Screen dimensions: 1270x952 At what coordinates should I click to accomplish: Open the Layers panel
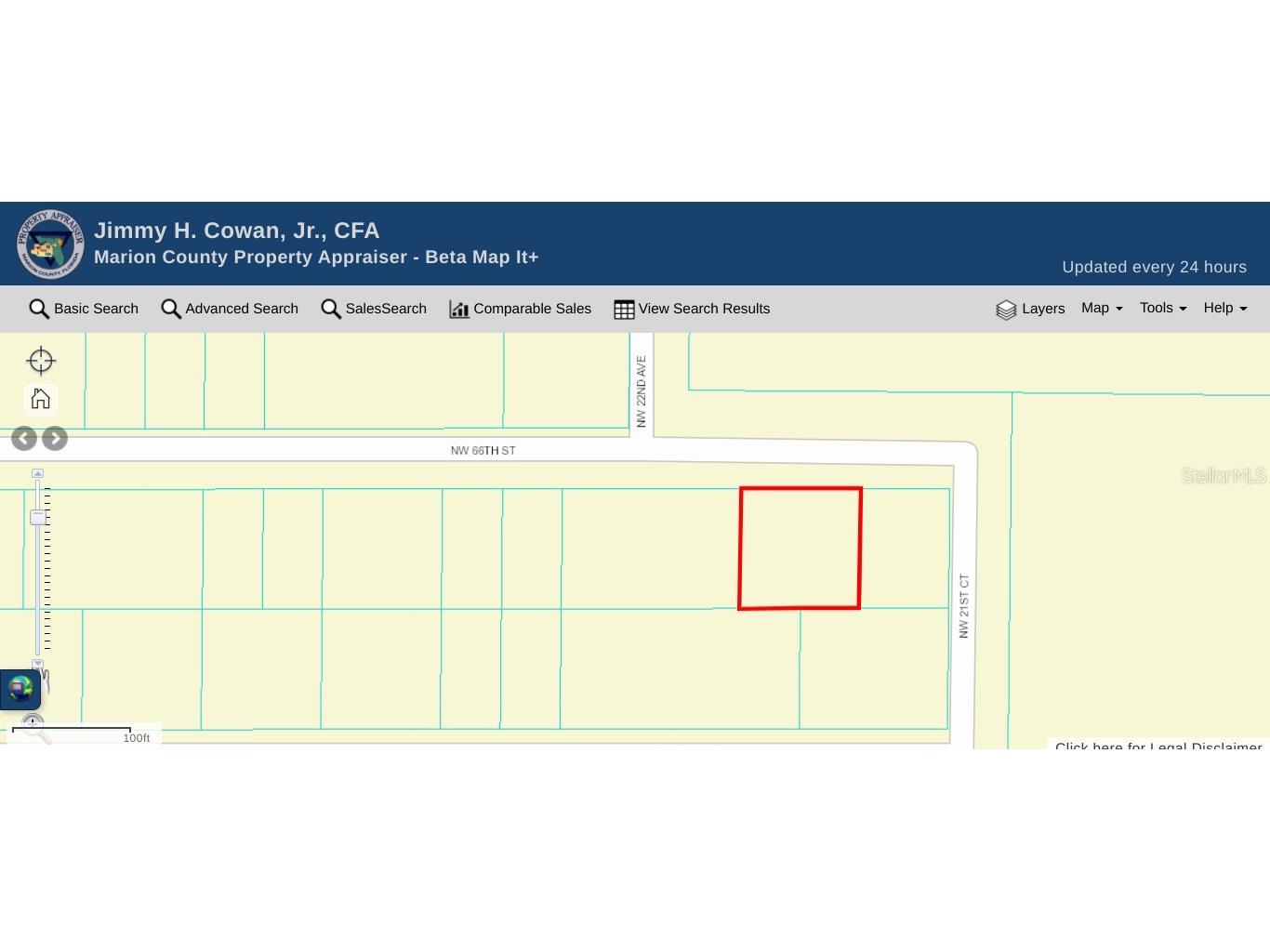(1030, 309)
